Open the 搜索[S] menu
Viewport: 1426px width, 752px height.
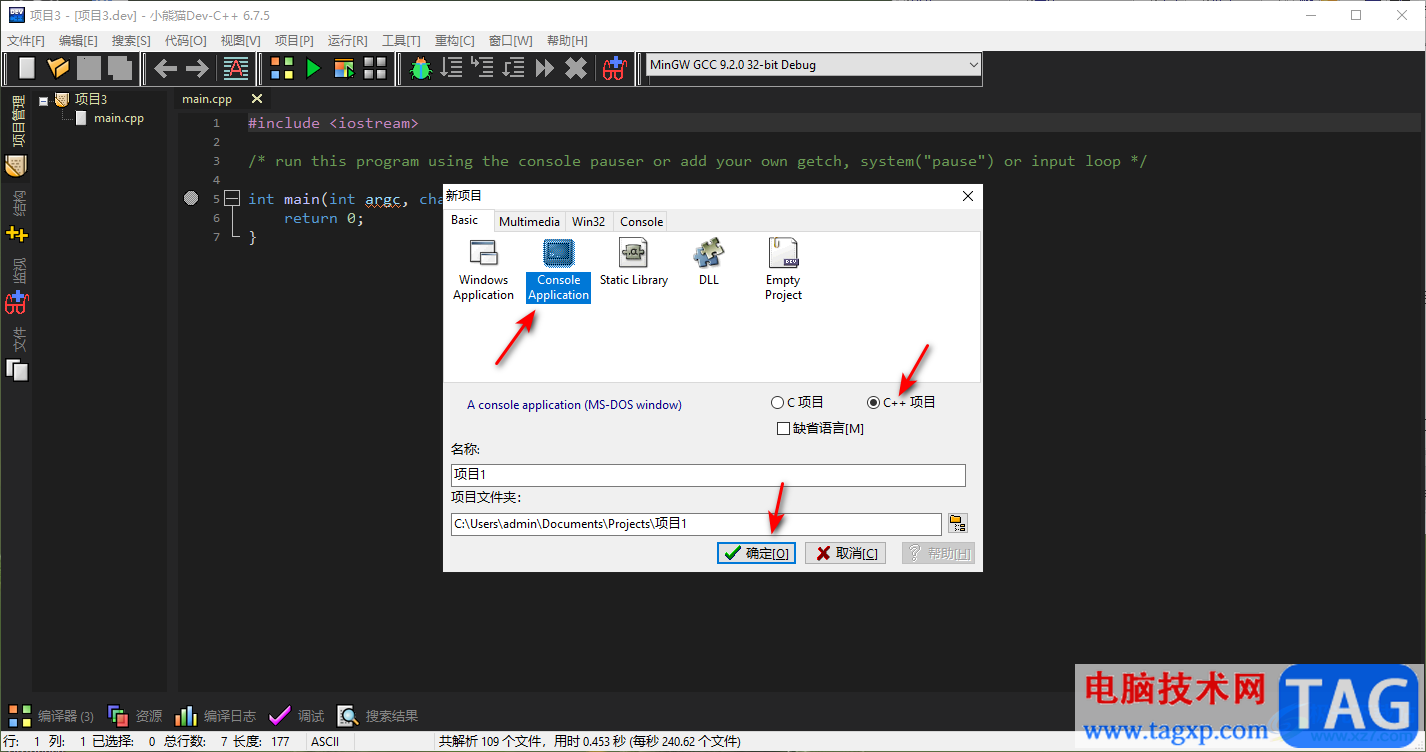[x=131, y=40]
